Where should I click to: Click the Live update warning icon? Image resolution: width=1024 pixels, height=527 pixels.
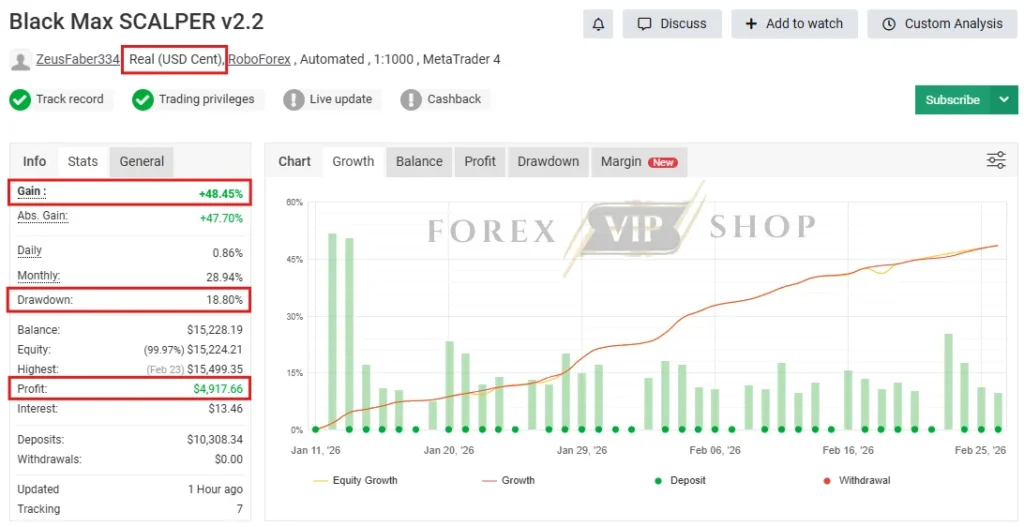(x=293, y=100)
